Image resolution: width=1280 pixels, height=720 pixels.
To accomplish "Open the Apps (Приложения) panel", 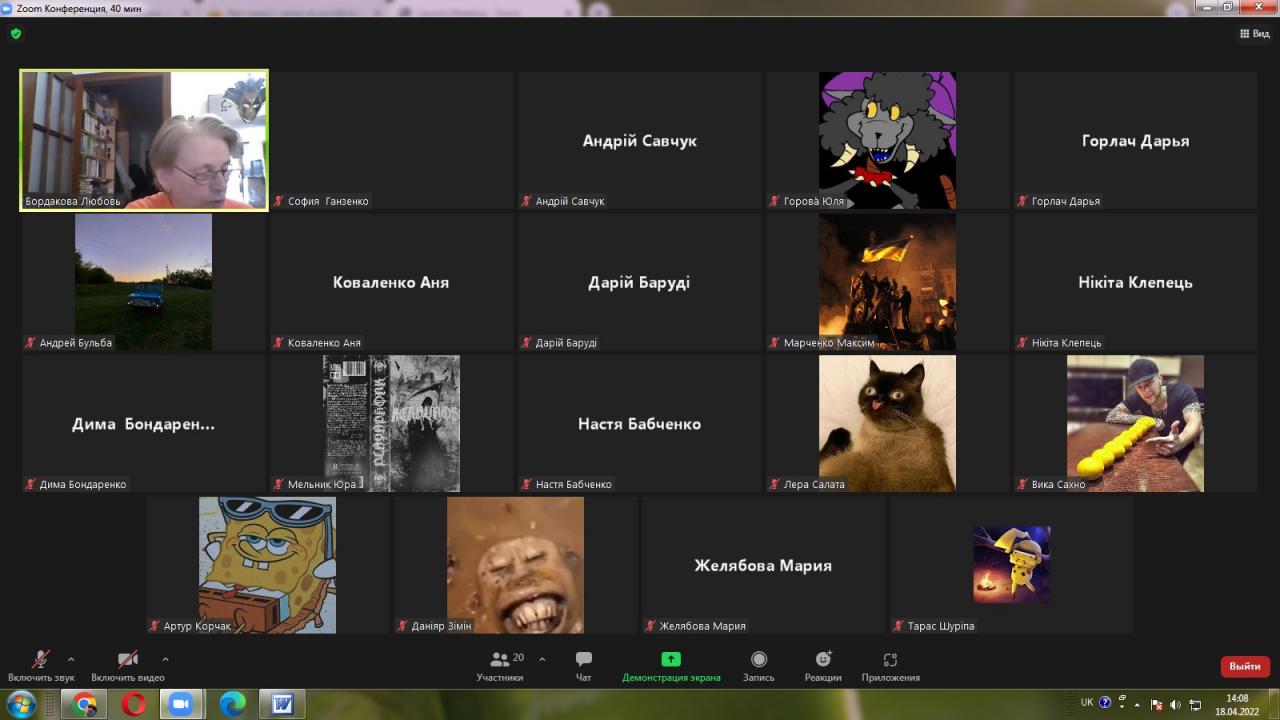I will 890,665.
